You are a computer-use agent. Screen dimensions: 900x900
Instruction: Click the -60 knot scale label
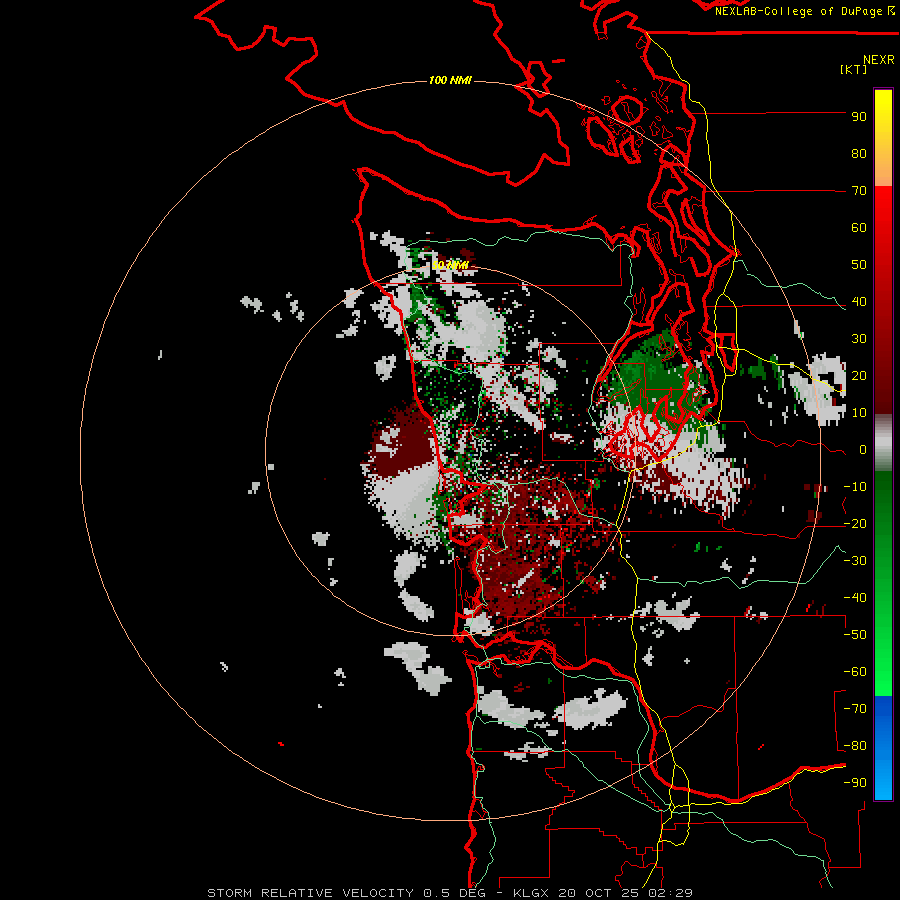(x=855, y=672)
